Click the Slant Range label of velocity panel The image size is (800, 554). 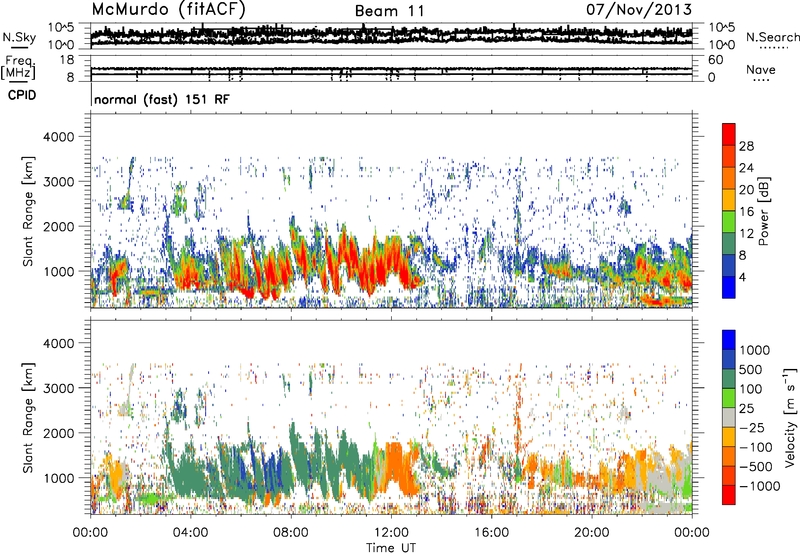coord(28,417)
